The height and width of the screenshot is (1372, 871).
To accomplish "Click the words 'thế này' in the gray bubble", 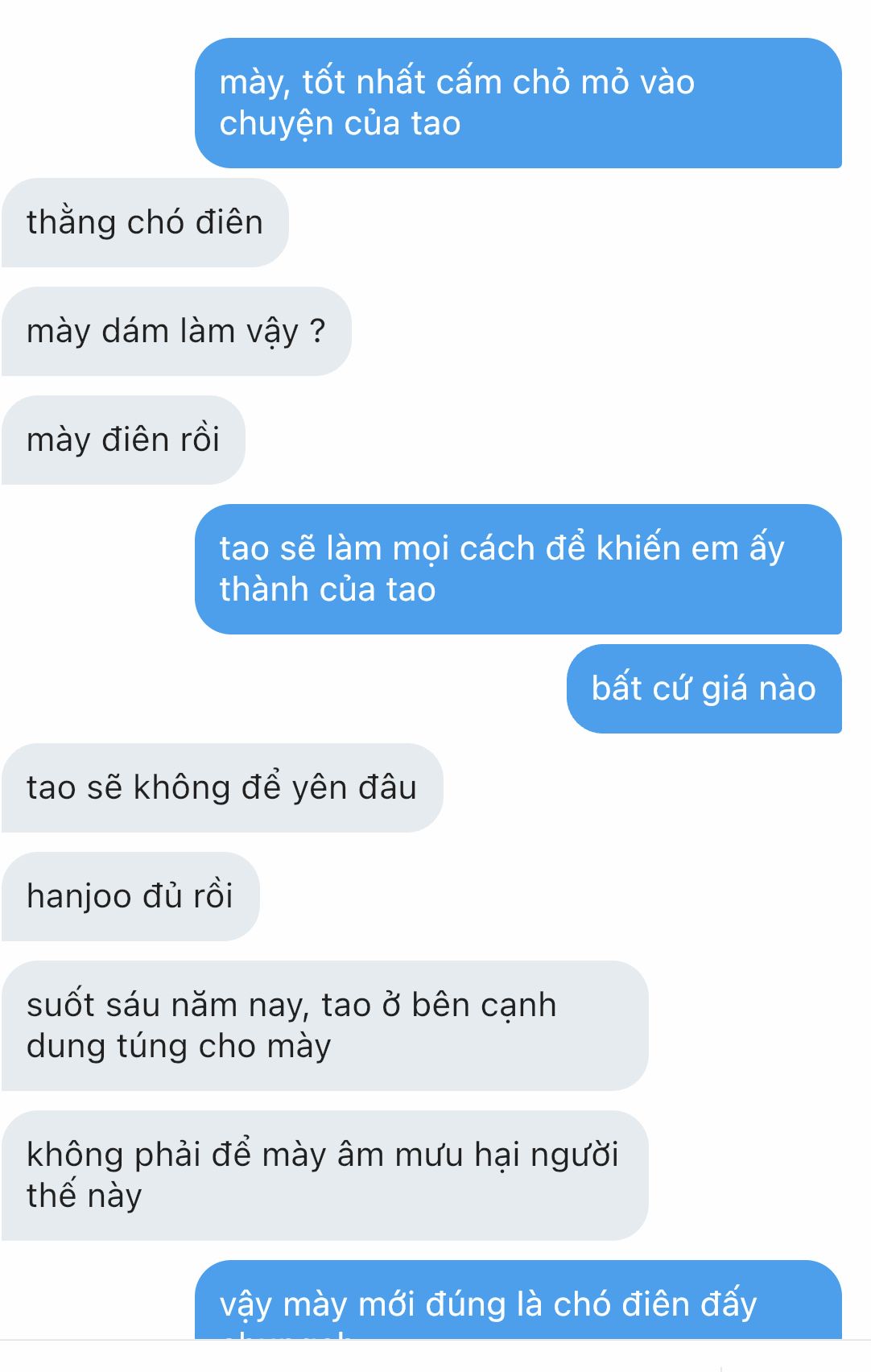I will 84,1196.
